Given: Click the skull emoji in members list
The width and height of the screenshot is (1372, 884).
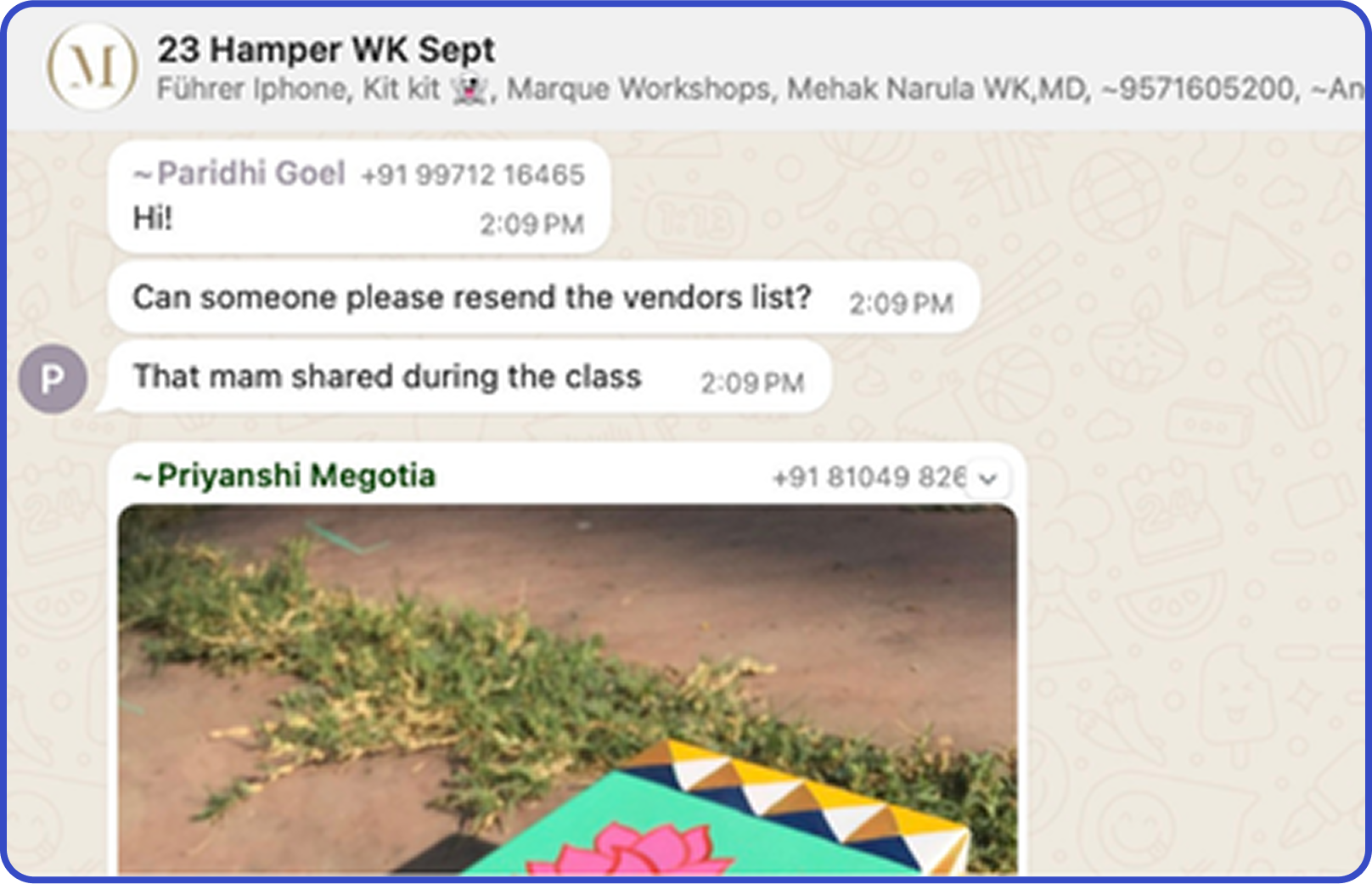Looking at the screenshot, I should pos(470,89).
